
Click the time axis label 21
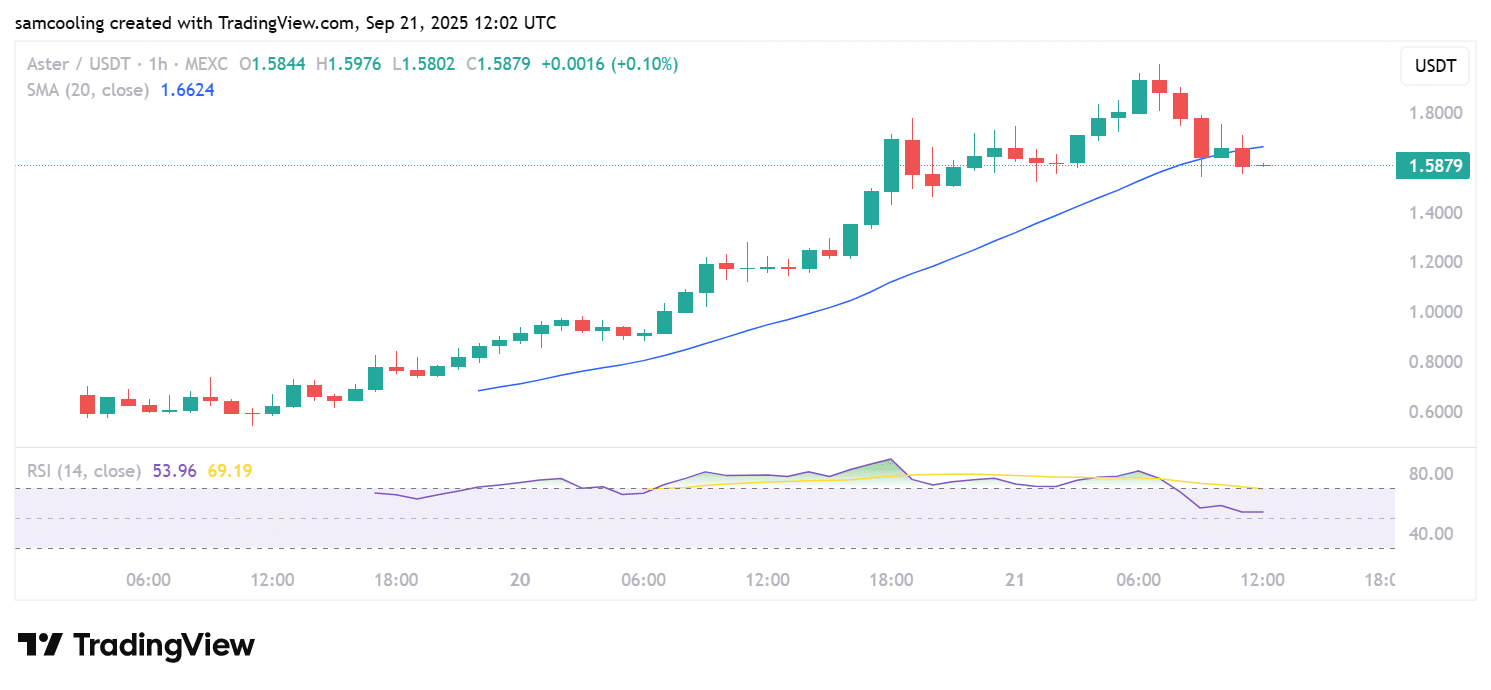tap(1015, 580)
